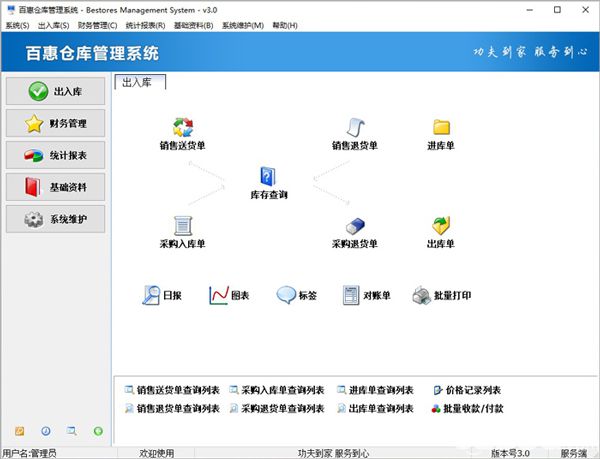Minimize the Bestores window
Image resolution: width=600 pixels, height=459 pixels.
tap(530, 10)
